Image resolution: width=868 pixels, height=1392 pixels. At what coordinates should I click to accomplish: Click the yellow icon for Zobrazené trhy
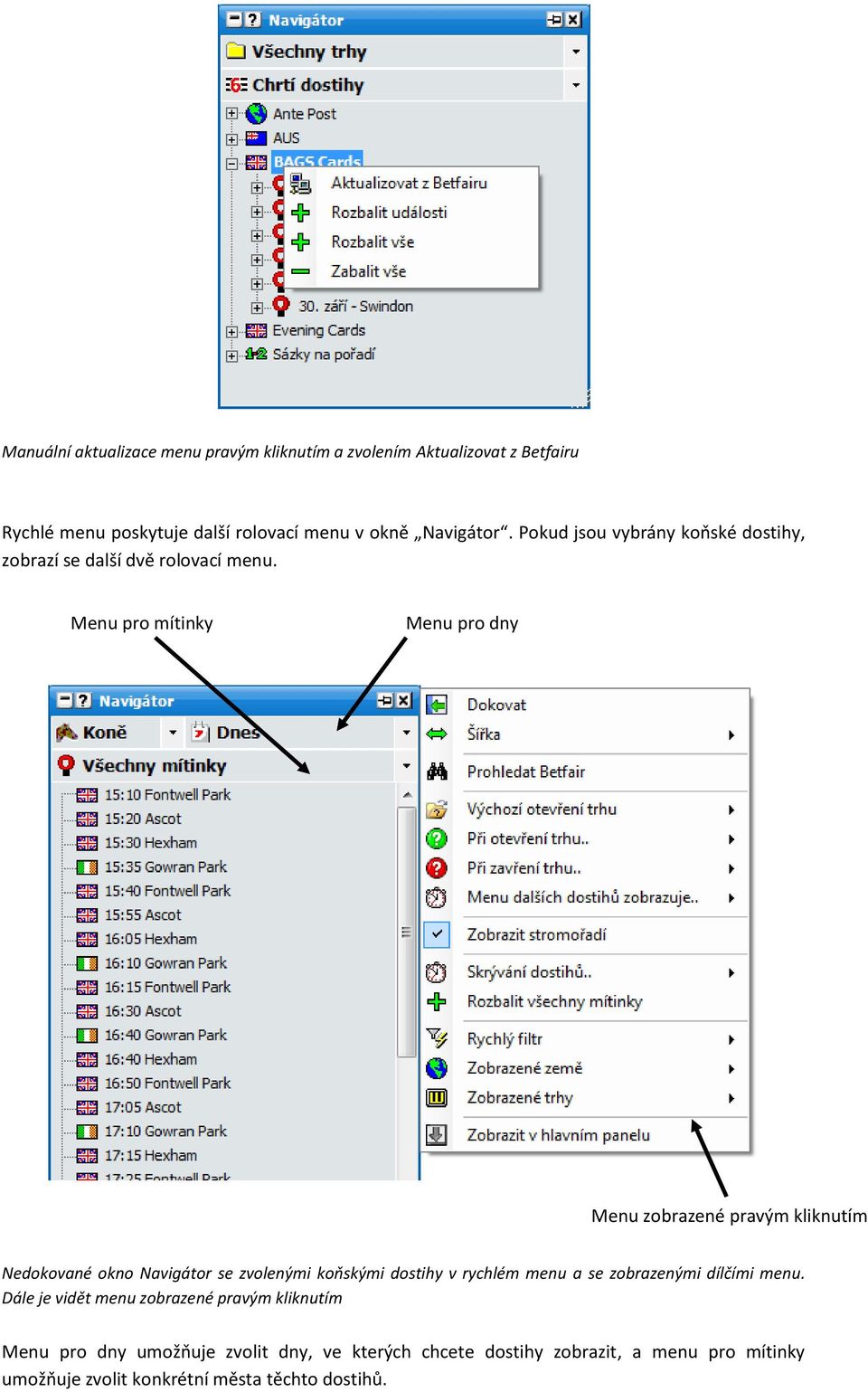coord(437,1098)
